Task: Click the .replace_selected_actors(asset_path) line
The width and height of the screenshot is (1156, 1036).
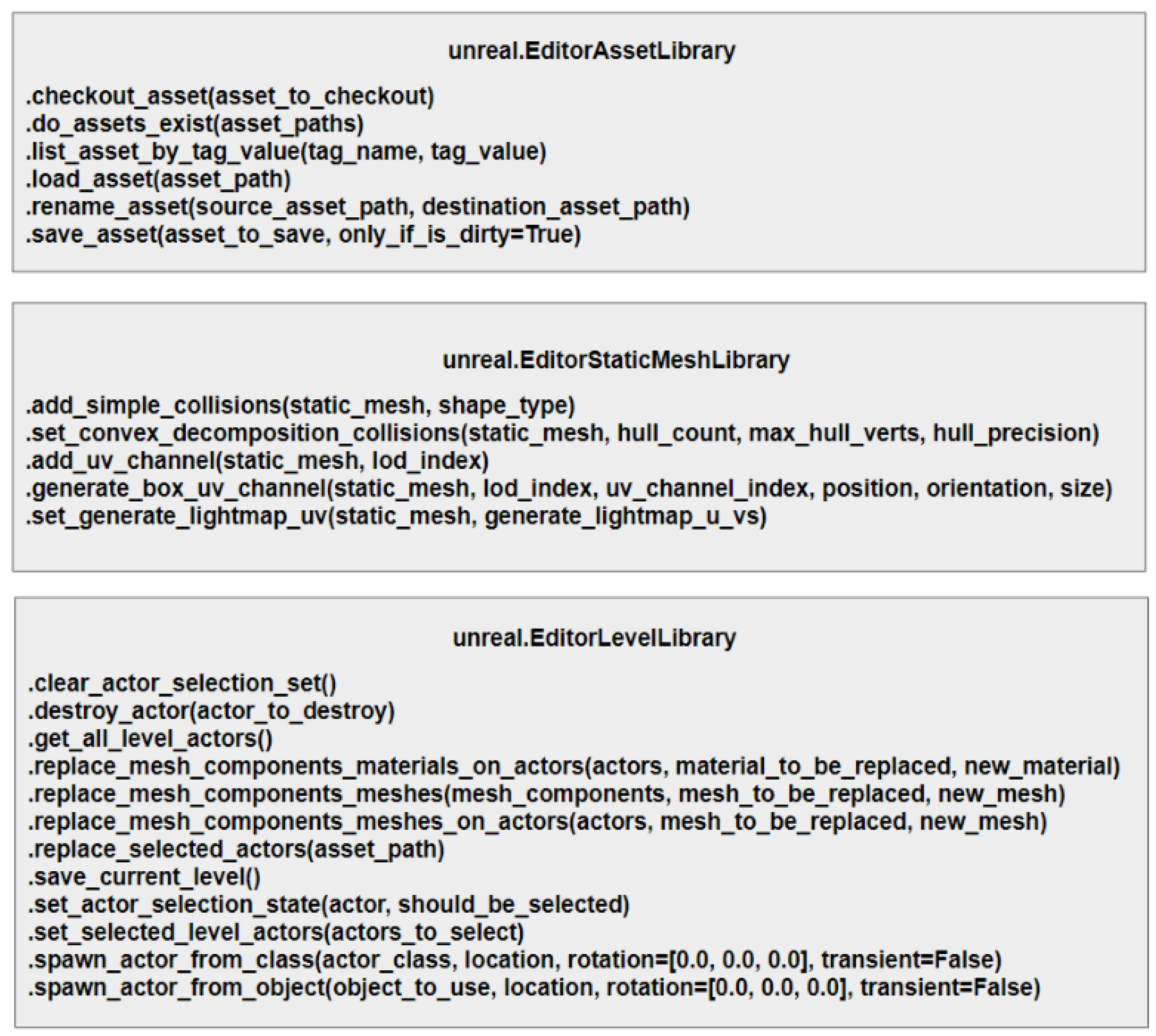Action: [236, 849]
